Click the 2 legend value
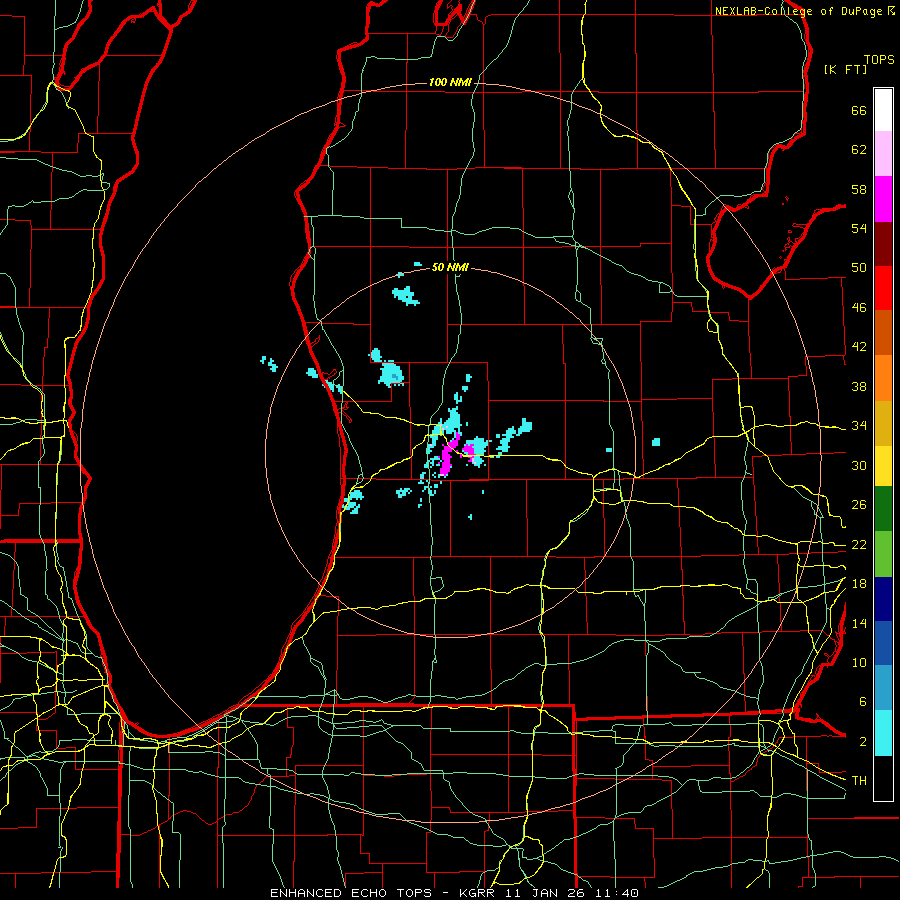This screenshot has height=900, width=900. [863, 742]
